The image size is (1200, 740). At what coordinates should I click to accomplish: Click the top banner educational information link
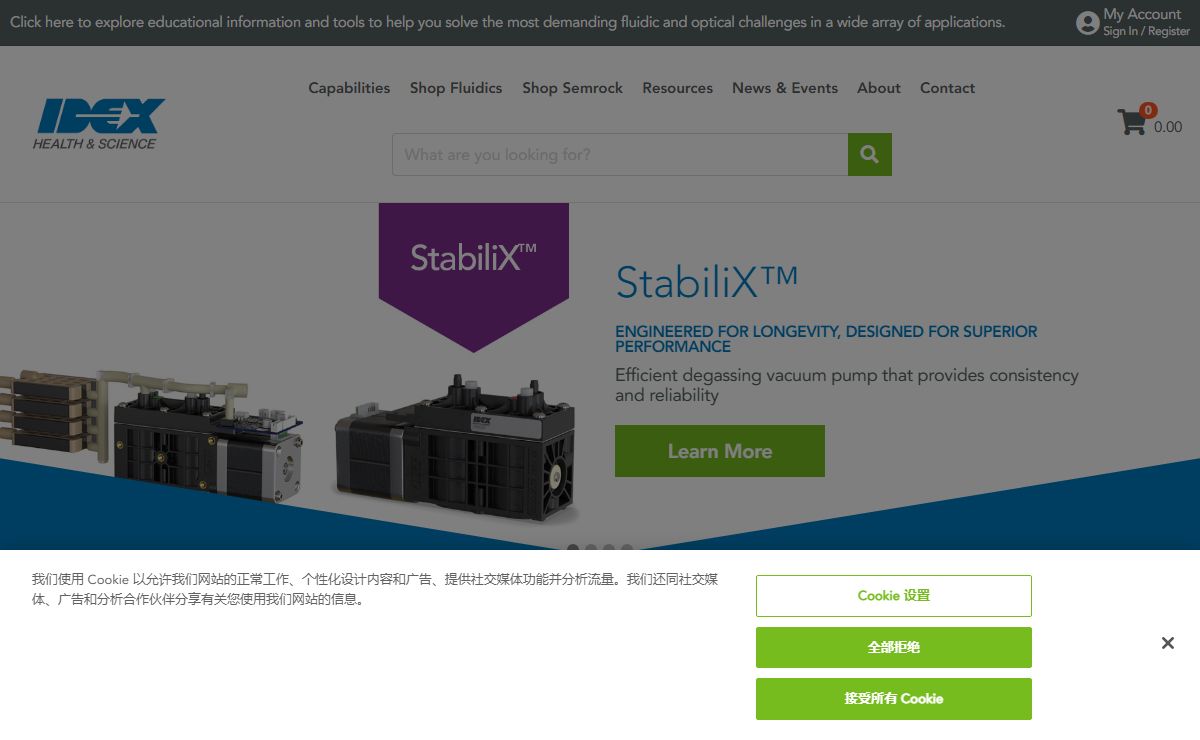[x=508, y=22]
